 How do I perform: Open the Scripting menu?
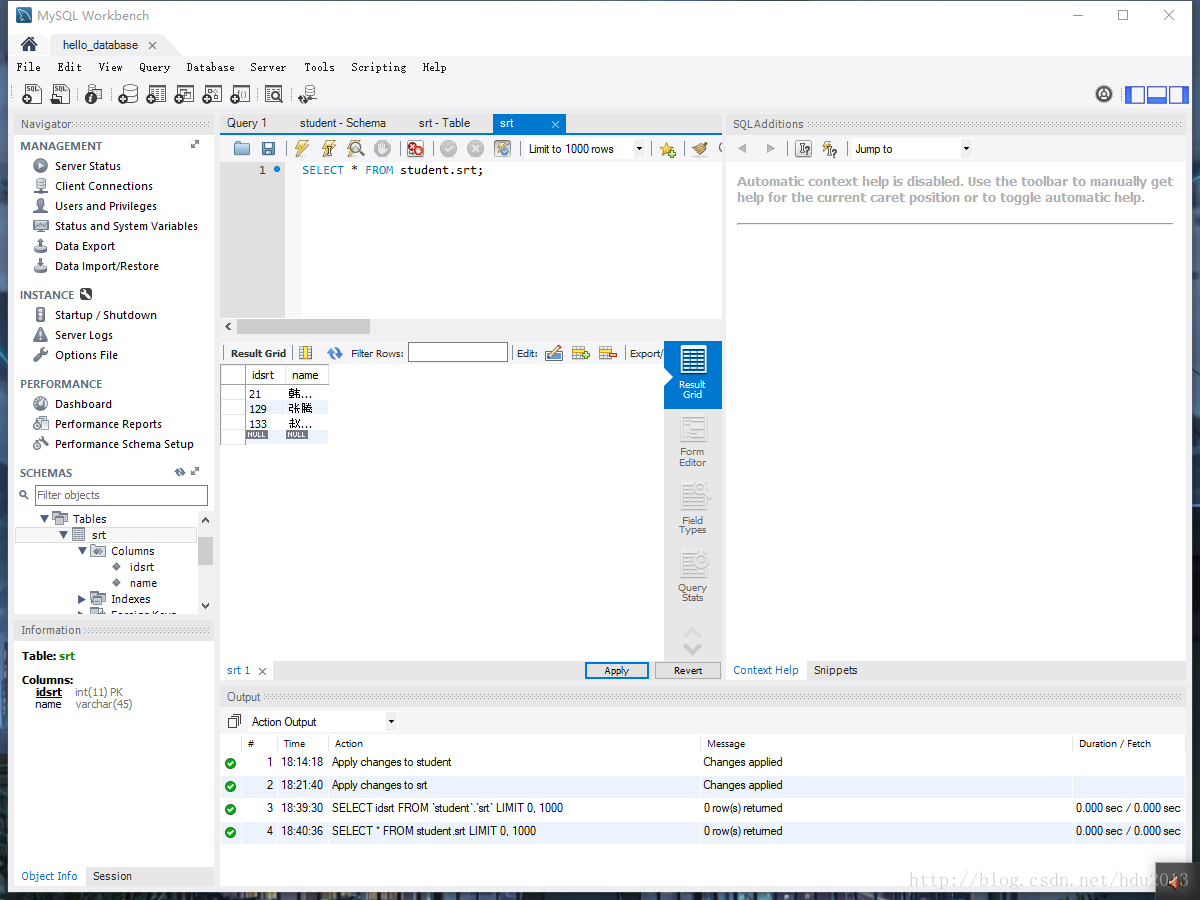(x=379, y=67)
